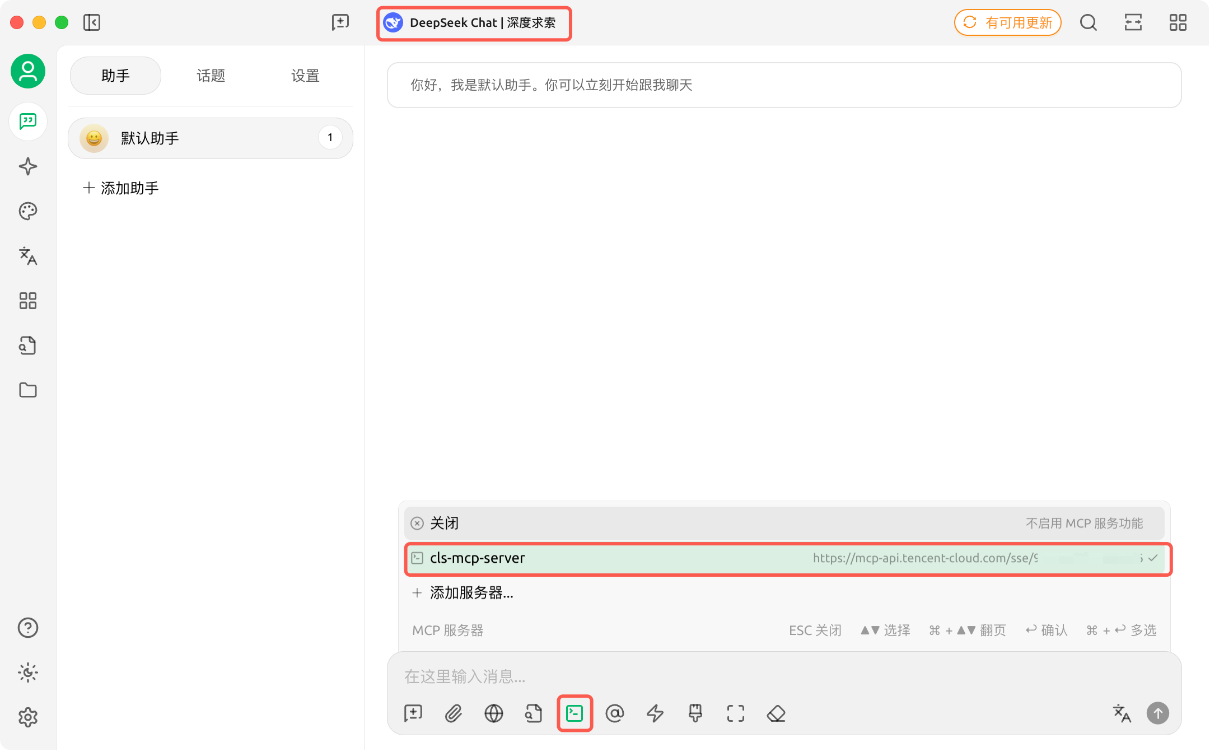Select 关闭 to disable MCP
Viewport: 1209px width, 750px height.
point(784,523)
